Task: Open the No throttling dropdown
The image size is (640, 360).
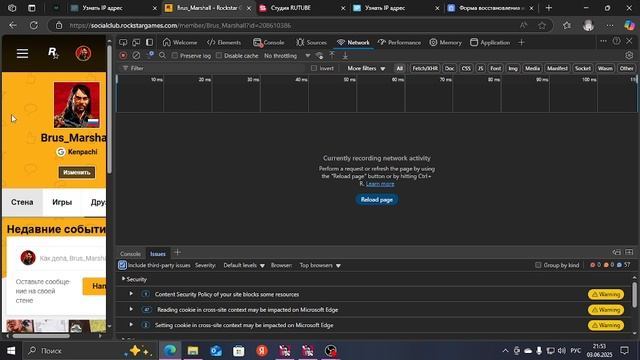Action: point(287,56)
